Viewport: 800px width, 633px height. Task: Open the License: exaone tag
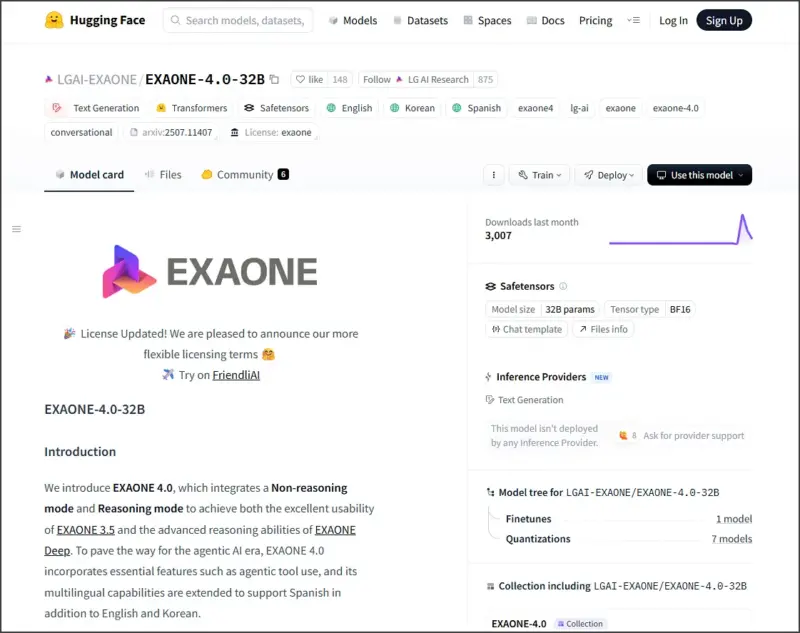click(x=271, y=133)
